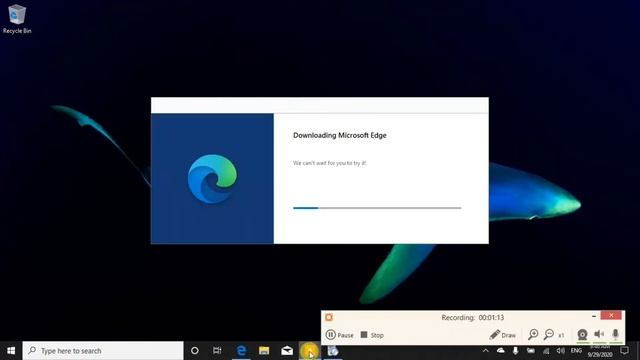The height and width of the screenshot is (360, 640).
Task: Minimize the recording toolbar
Action: (x=594, y=316)
